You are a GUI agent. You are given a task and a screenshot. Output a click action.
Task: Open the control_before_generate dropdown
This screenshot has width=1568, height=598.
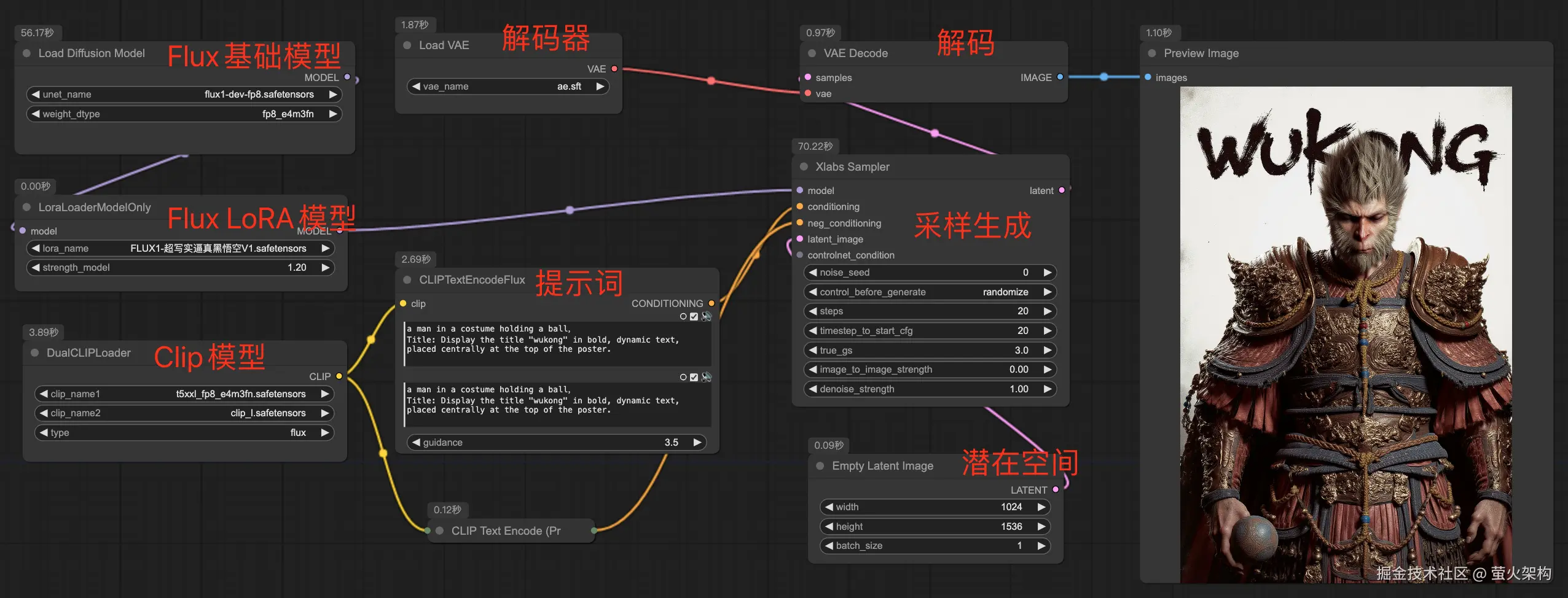(x=930, y=292)
